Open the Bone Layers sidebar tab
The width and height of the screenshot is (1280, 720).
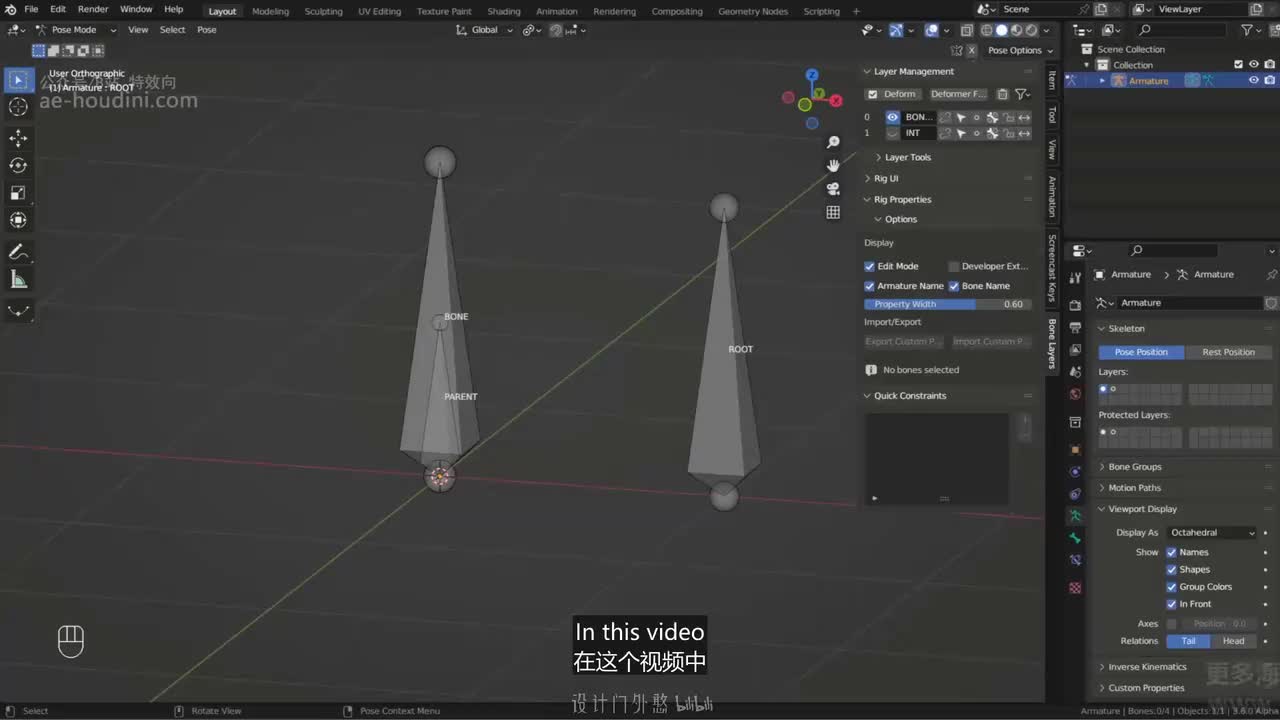click(1052, 344)
